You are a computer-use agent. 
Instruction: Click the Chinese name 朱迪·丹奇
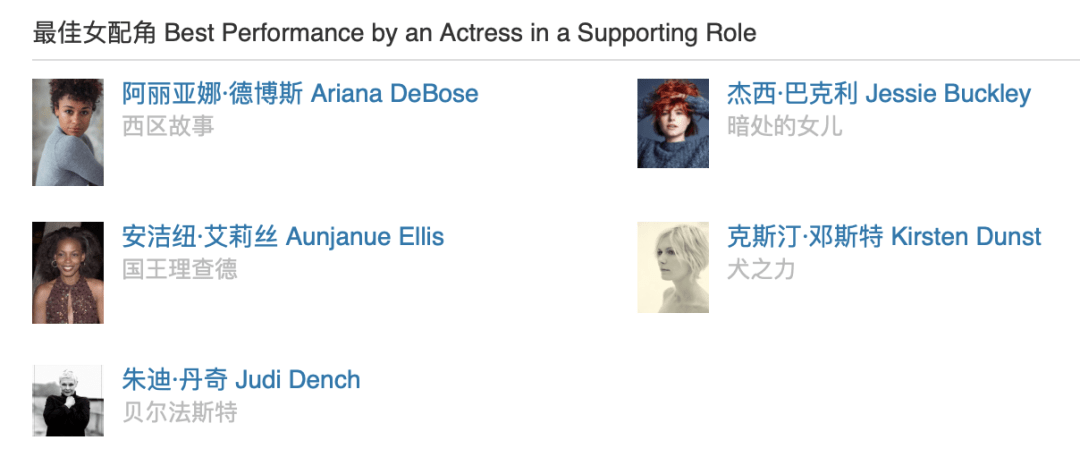(175, 380)
